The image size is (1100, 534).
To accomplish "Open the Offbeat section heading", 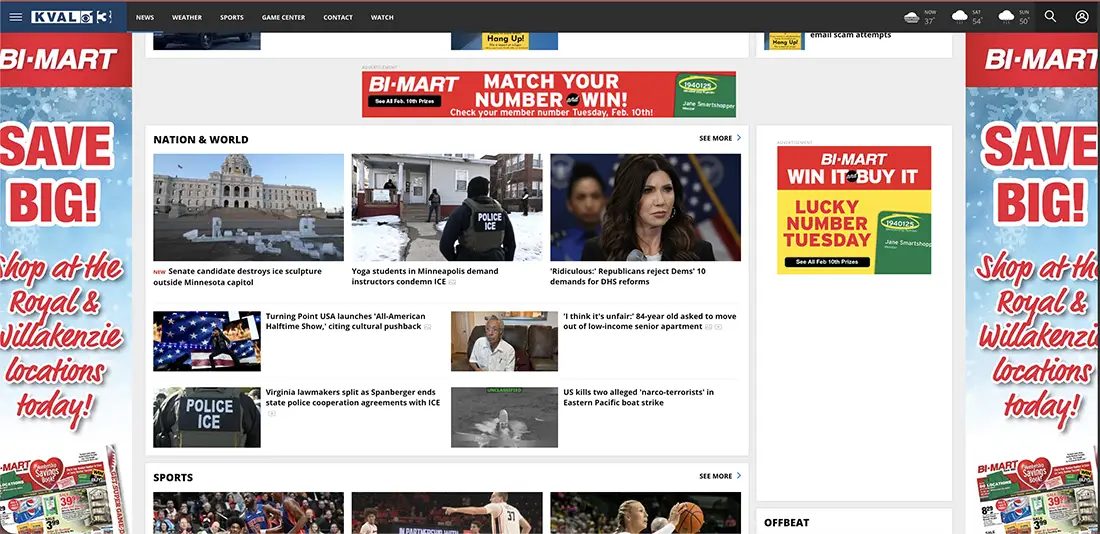I will (x=786, y=523).
